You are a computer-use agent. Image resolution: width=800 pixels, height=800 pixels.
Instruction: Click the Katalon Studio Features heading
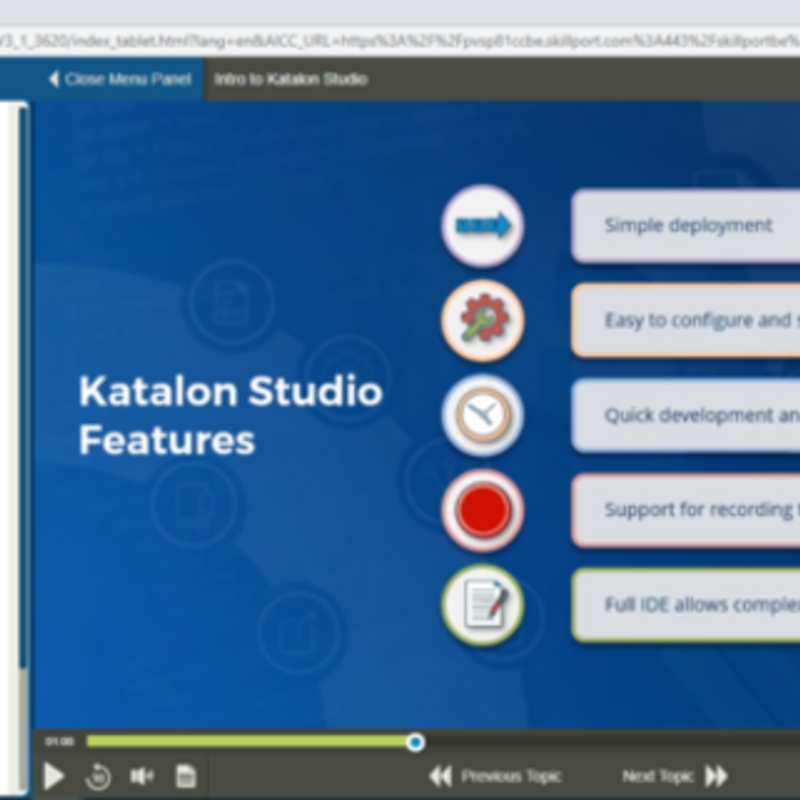[231, 415]
